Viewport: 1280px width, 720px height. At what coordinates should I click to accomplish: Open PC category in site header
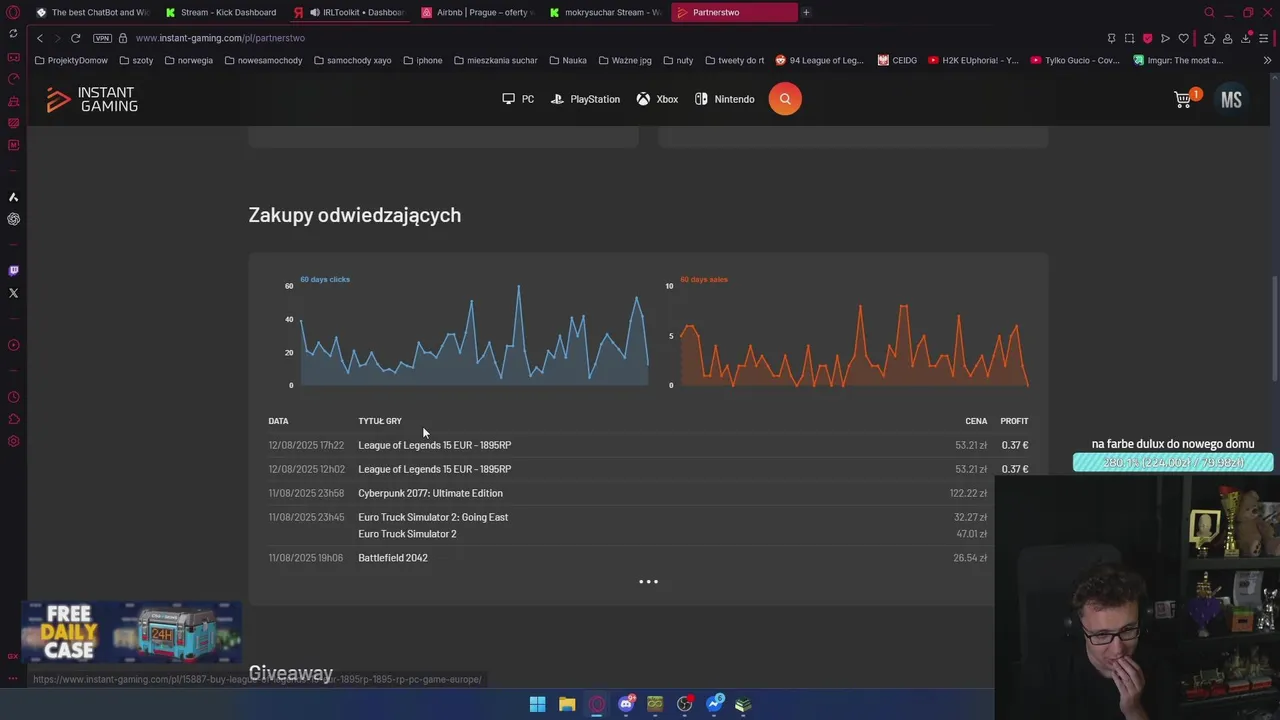518,99
